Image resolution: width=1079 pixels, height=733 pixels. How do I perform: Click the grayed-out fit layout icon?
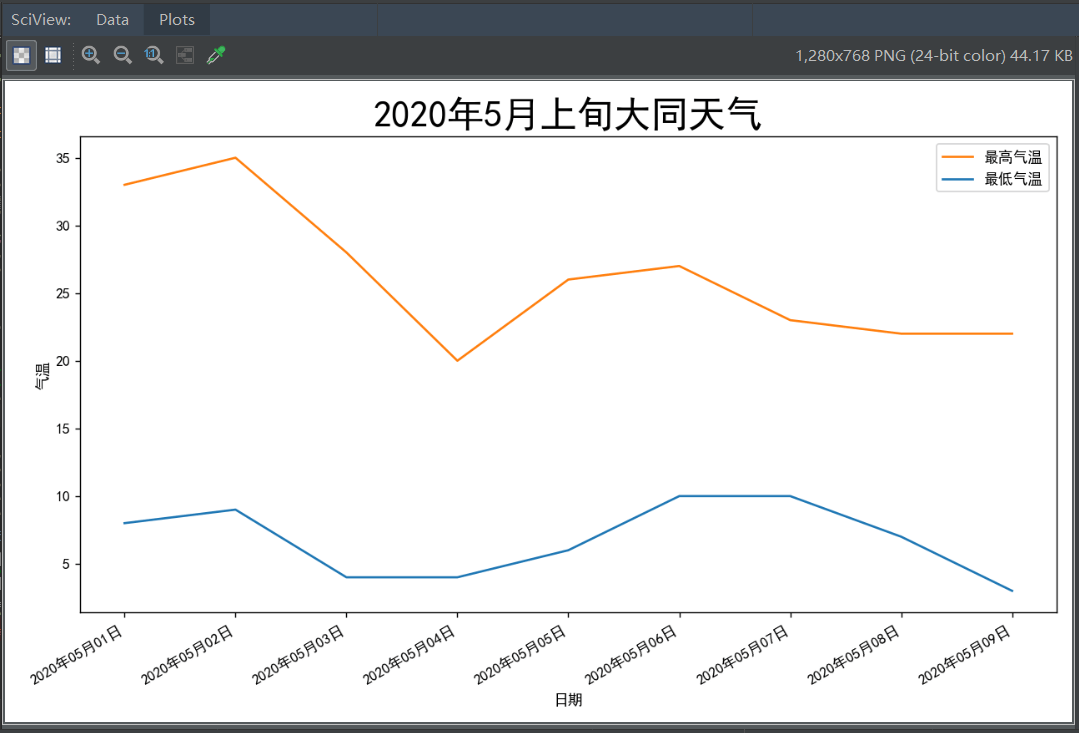point(185,55)
